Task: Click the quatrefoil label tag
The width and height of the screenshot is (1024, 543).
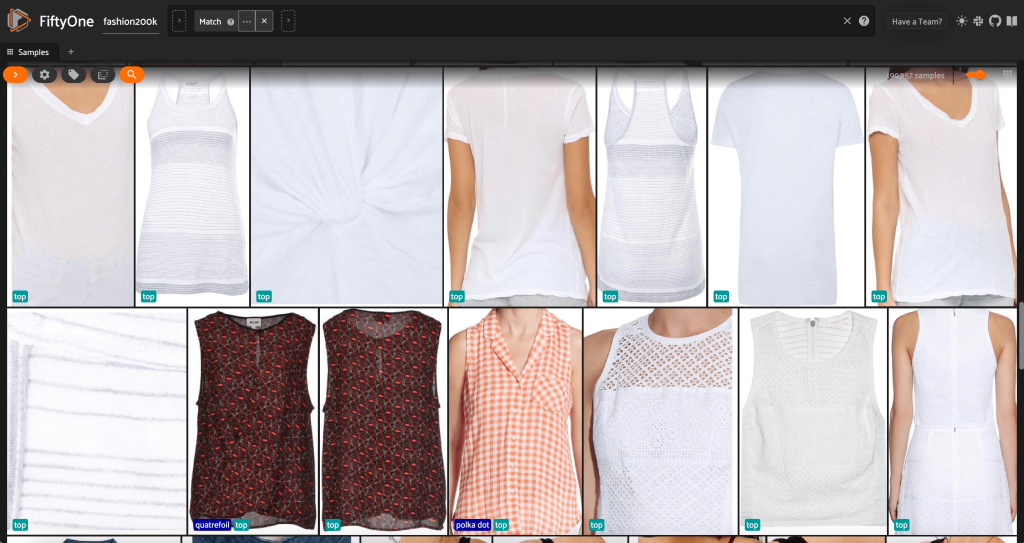Action: [212, 525]
